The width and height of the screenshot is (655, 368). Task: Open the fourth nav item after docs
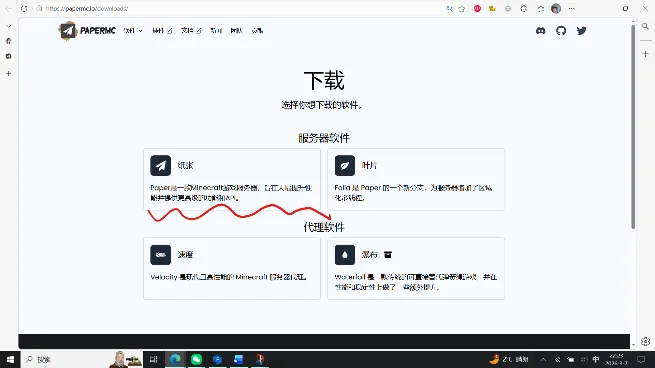click(x=216, y=30)
